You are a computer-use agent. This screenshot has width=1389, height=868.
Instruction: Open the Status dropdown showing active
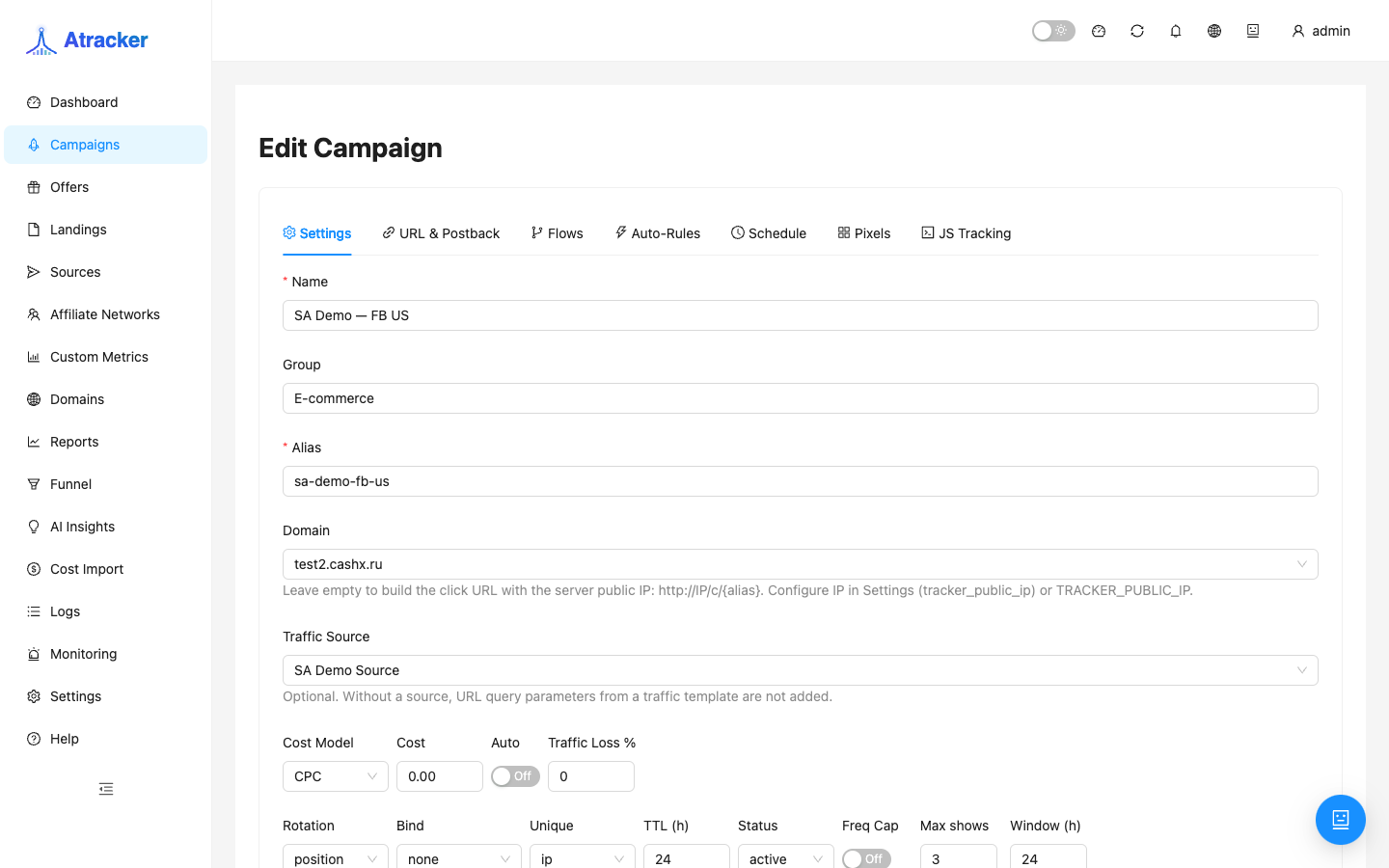coord(786,856)
